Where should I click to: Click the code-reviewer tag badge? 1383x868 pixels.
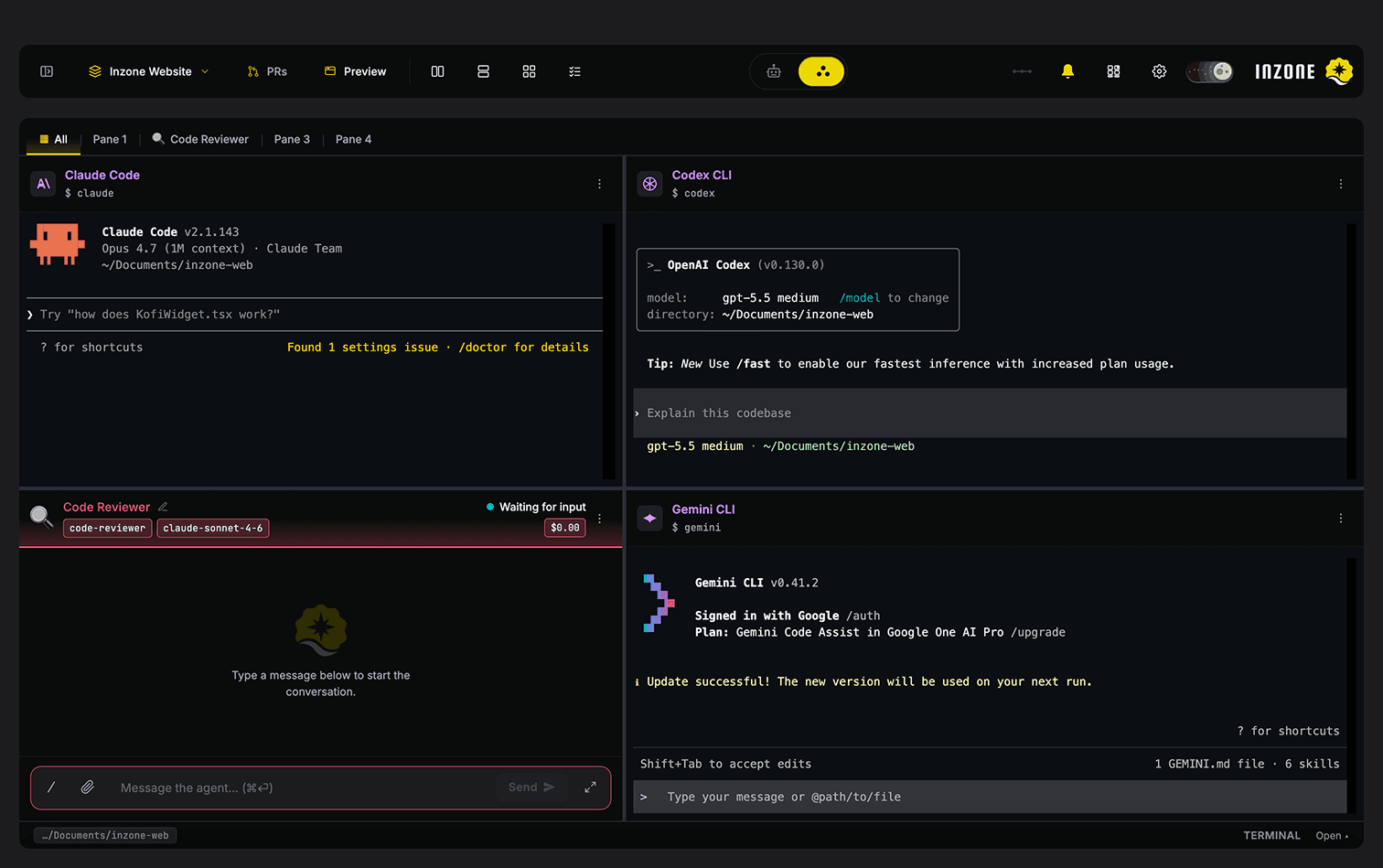point(108,529)
